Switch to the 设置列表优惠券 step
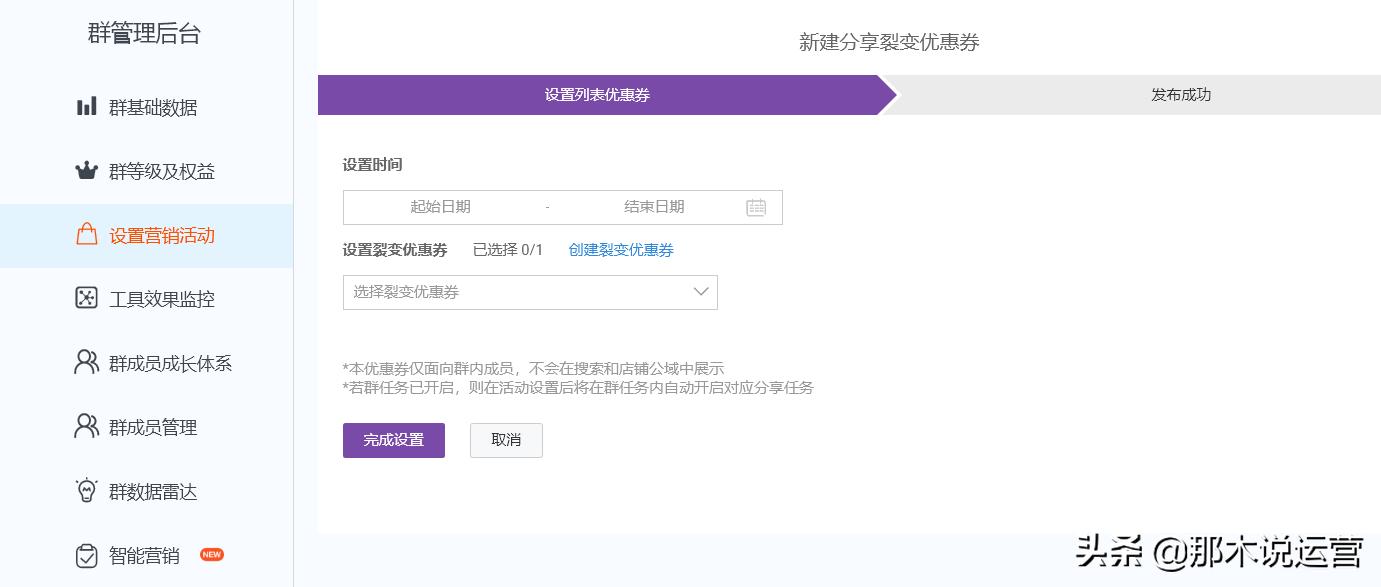This screenshot has height=587, width=1381. 597,95
